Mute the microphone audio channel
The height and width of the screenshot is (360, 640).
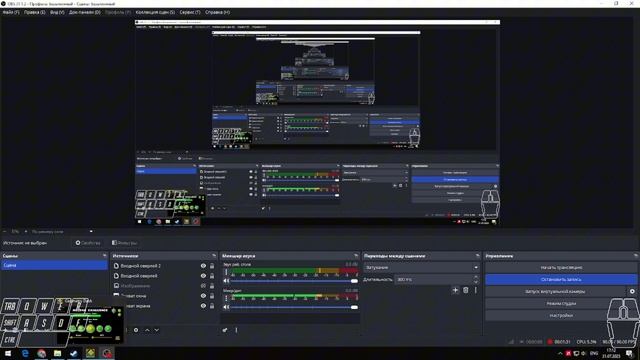[226, 307]
